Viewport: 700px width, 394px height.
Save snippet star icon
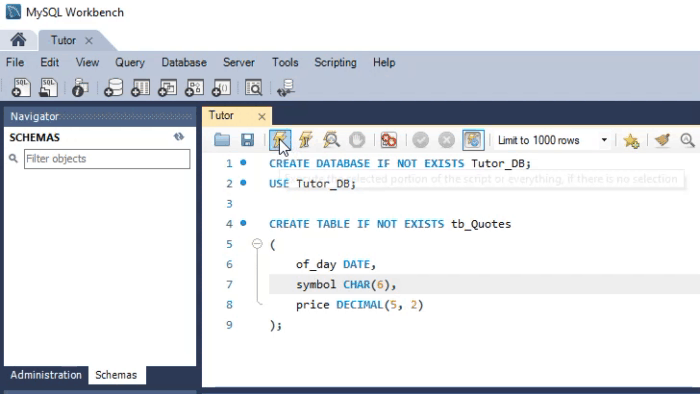pos(631,141)
